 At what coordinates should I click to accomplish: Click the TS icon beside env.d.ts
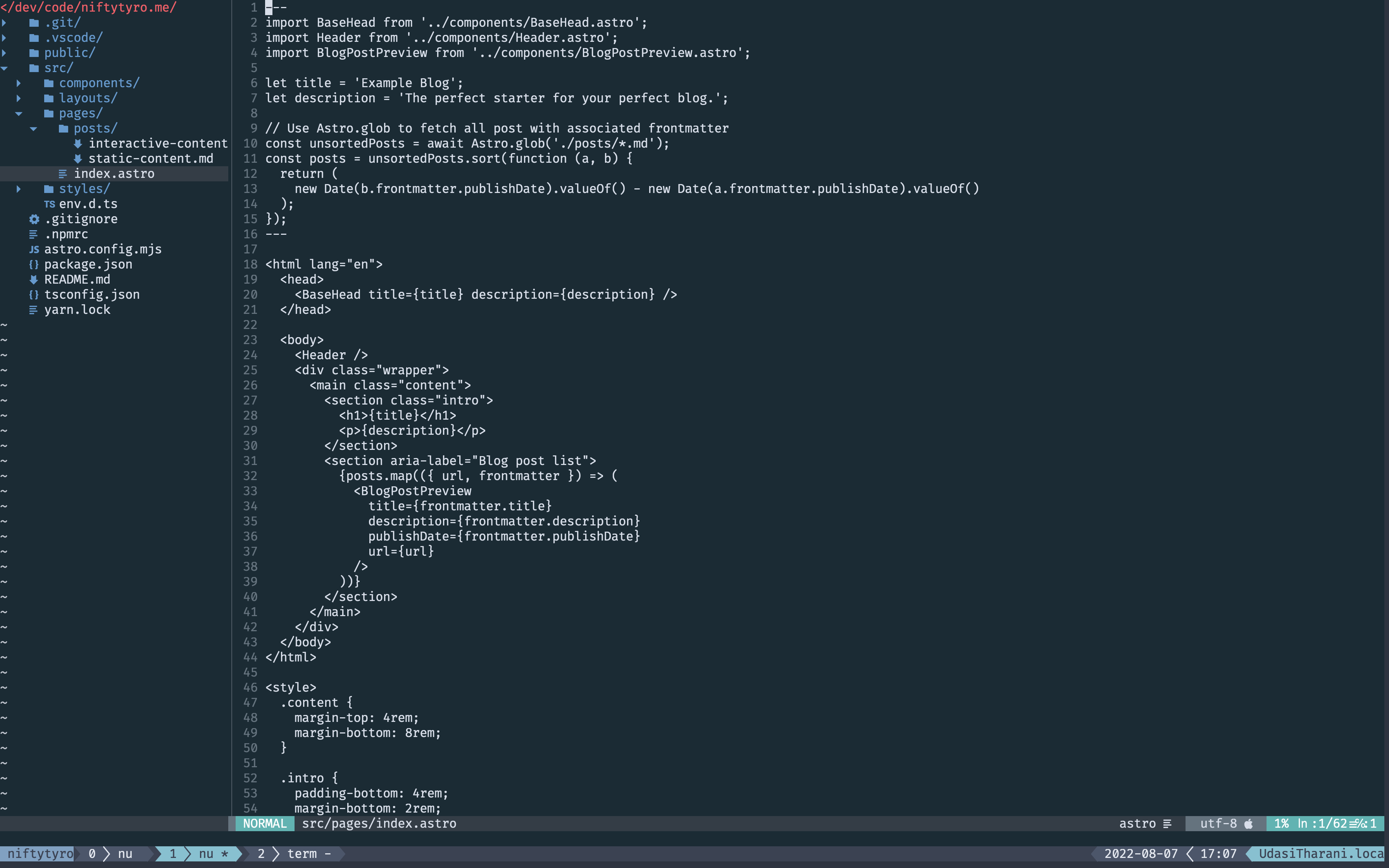[x=50, y=204]
